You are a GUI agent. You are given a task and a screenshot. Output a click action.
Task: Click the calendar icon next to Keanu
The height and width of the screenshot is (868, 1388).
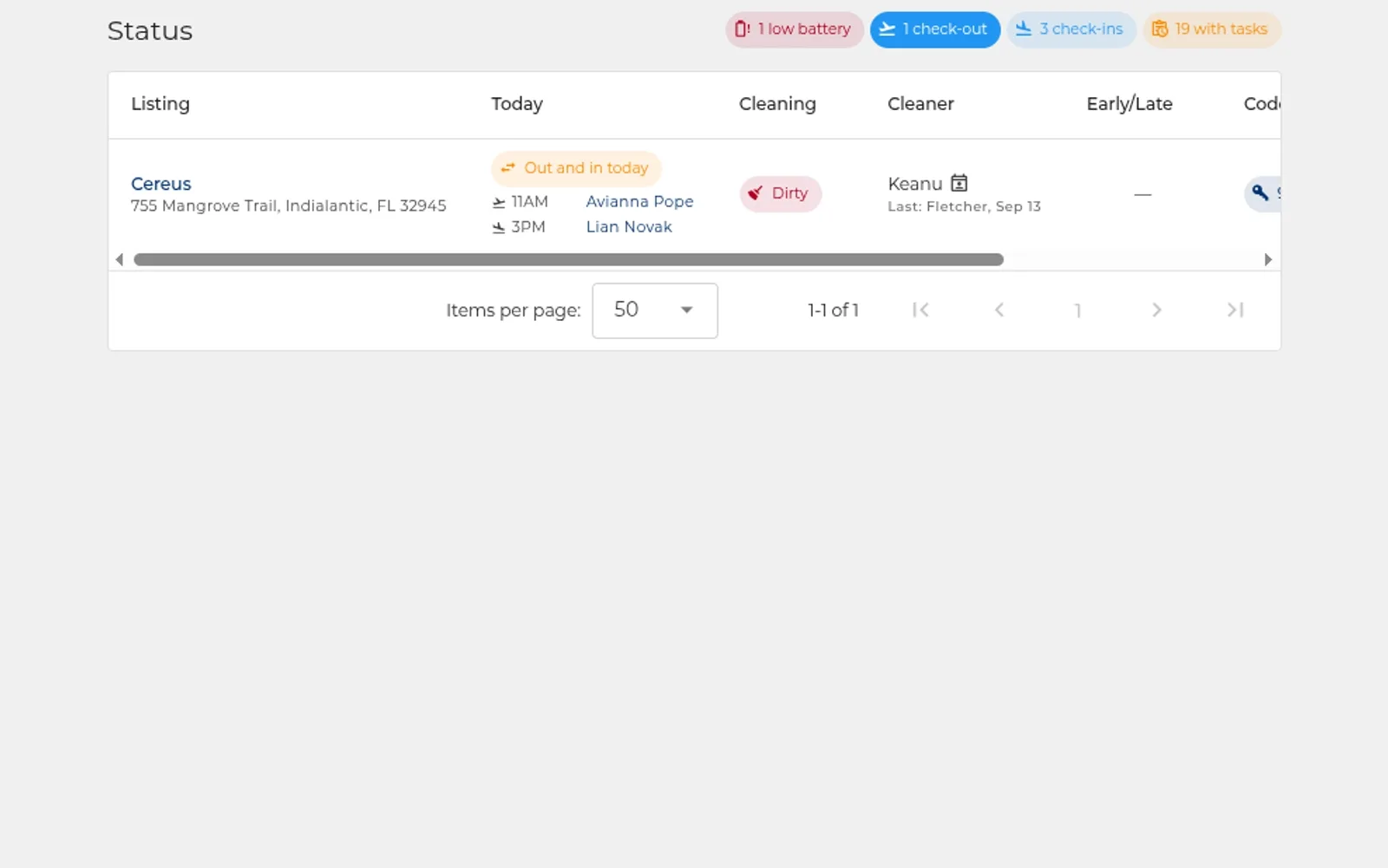[959, 183]
